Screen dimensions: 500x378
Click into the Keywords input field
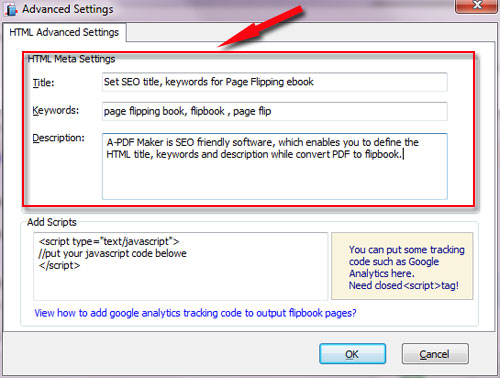pos(275,111)
